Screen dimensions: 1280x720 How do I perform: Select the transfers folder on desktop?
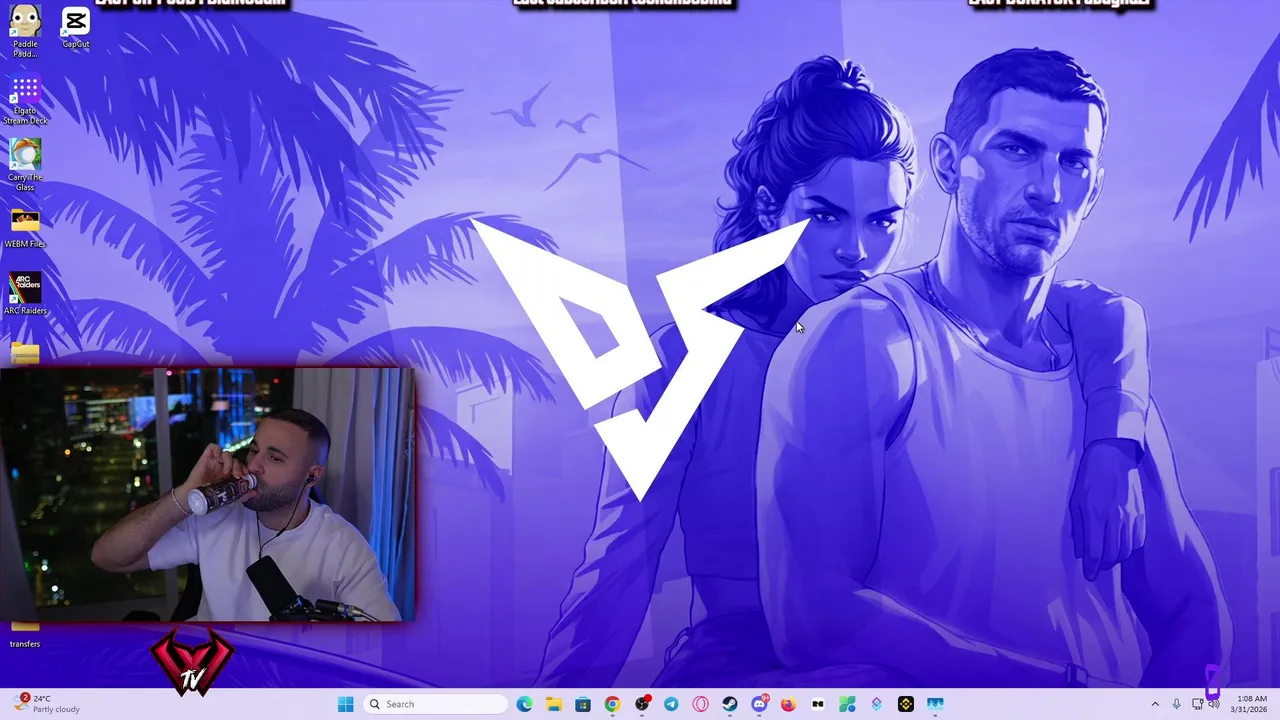25,636
